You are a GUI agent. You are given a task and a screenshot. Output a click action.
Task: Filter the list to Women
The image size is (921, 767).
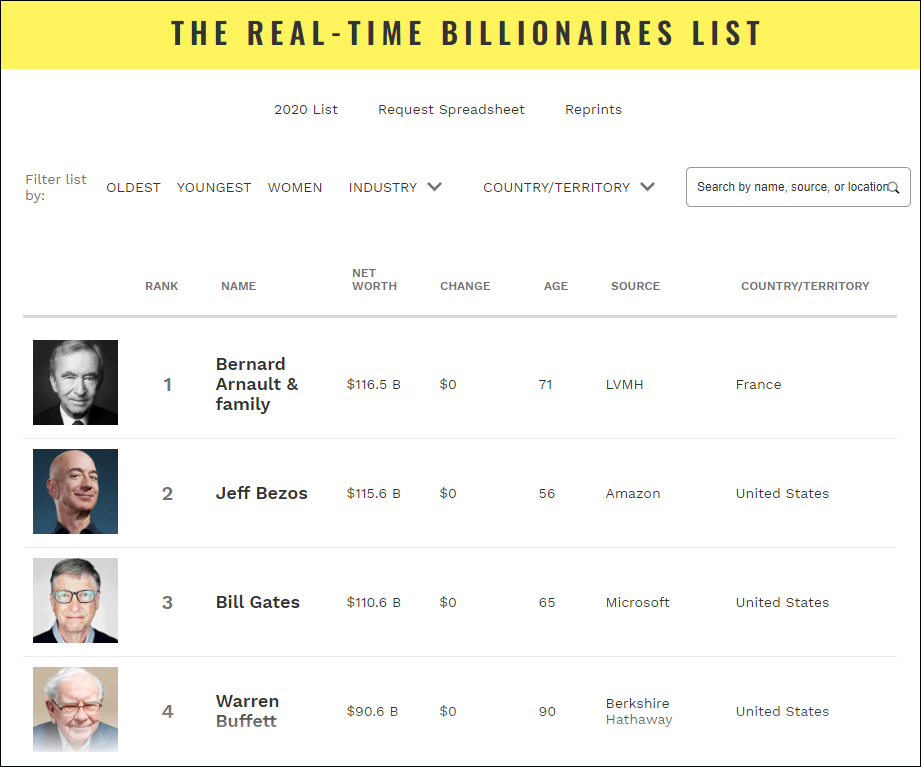pyautogui.click(x=295, y=187)
